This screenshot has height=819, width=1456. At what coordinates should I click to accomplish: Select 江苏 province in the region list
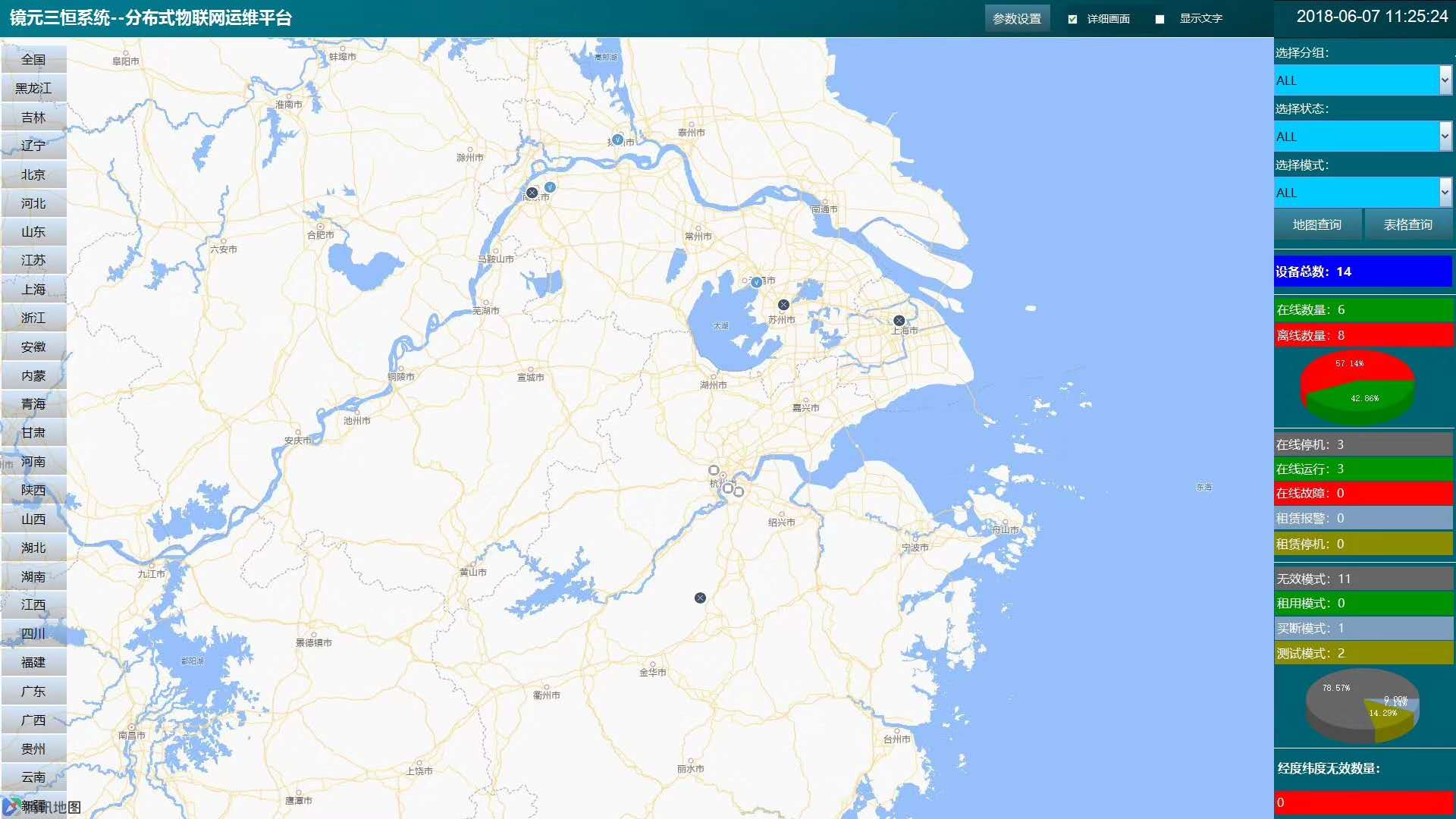(x=33, y=260)
